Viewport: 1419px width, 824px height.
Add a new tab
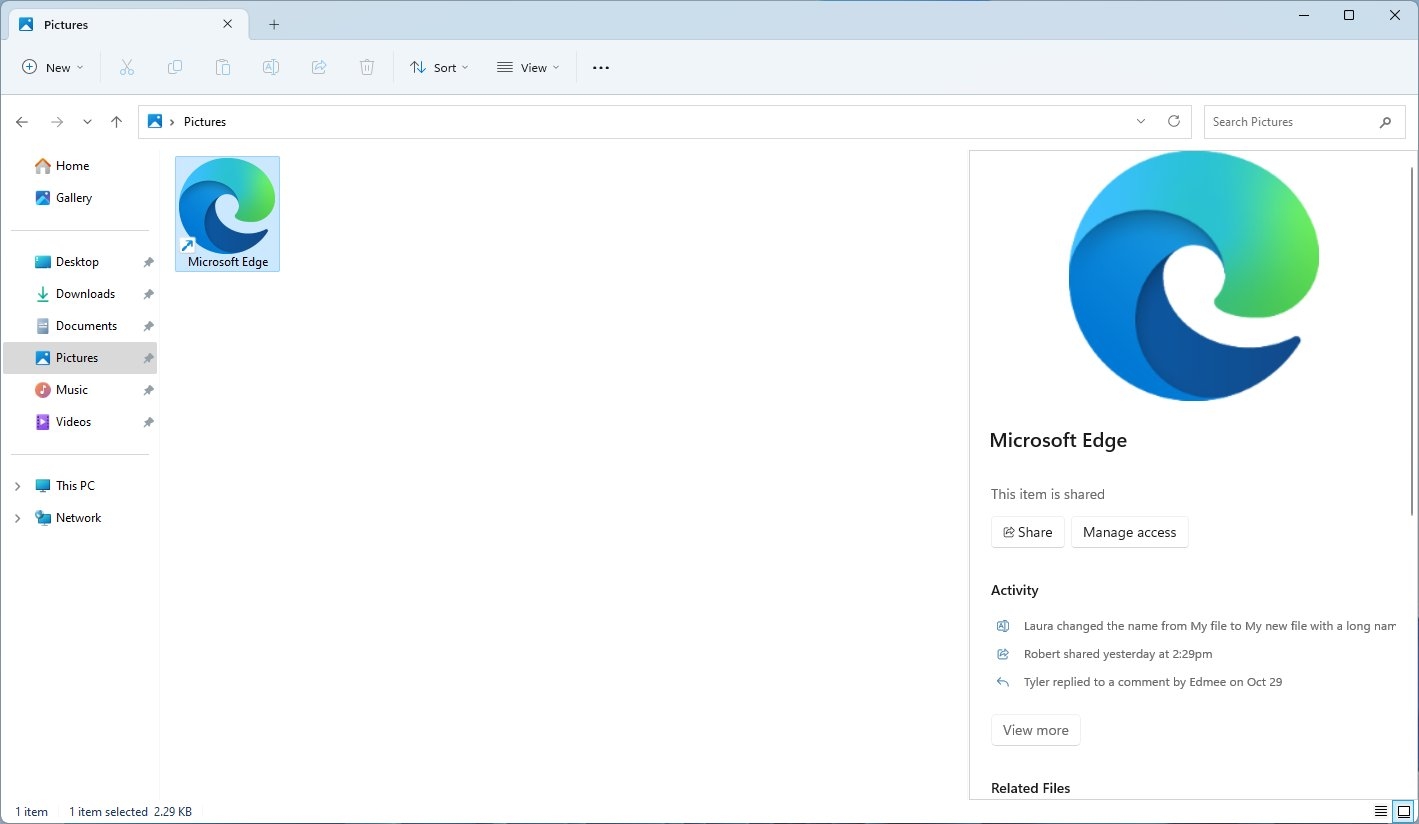coord(274,24)
